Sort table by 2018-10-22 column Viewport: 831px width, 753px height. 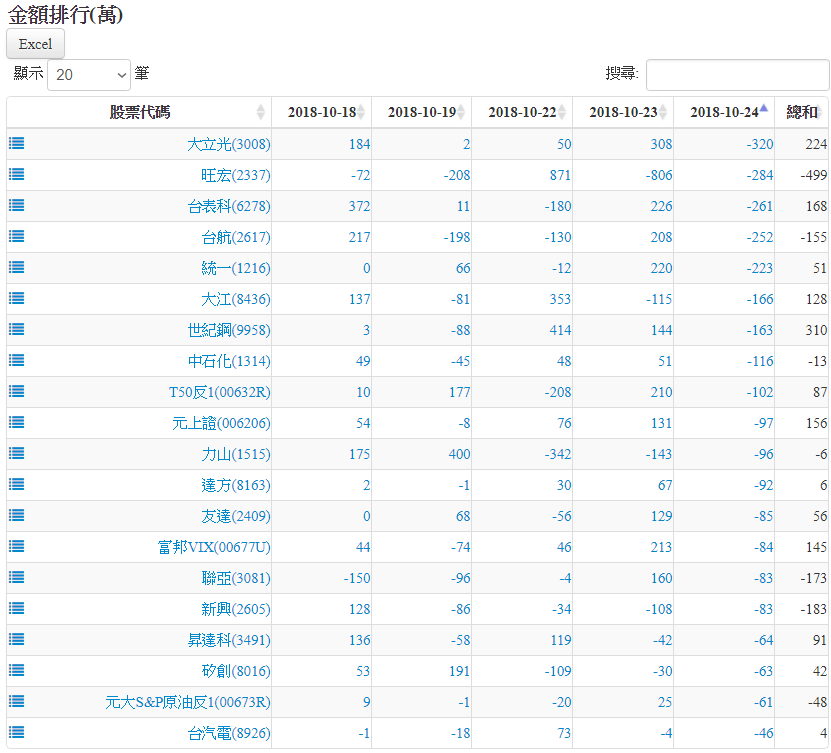pos(522,112)
